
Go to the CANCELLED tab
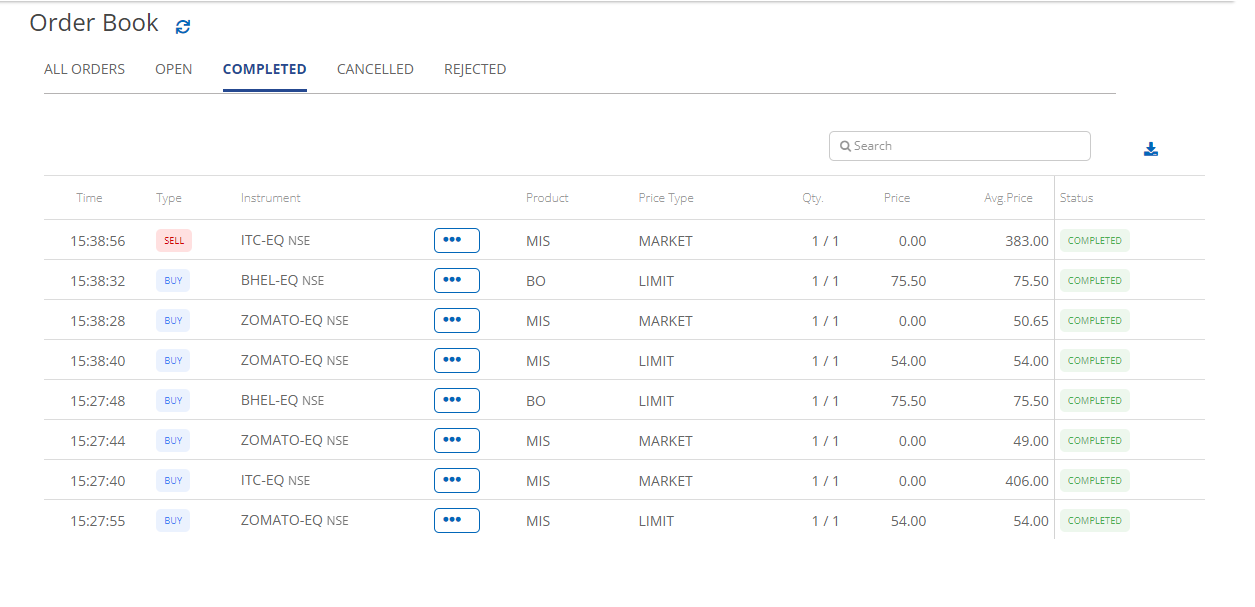click(375, 69)
